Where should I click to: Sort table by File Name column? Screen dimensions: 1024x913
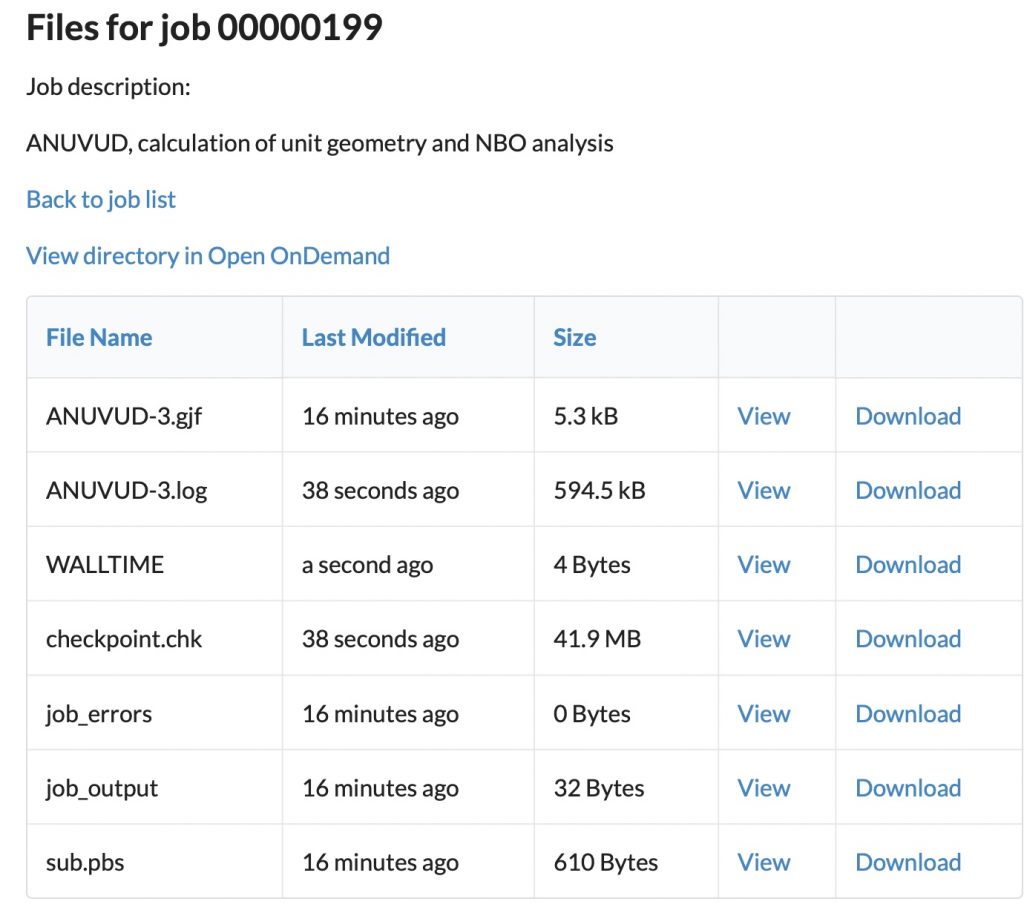[x=99, y=337]
